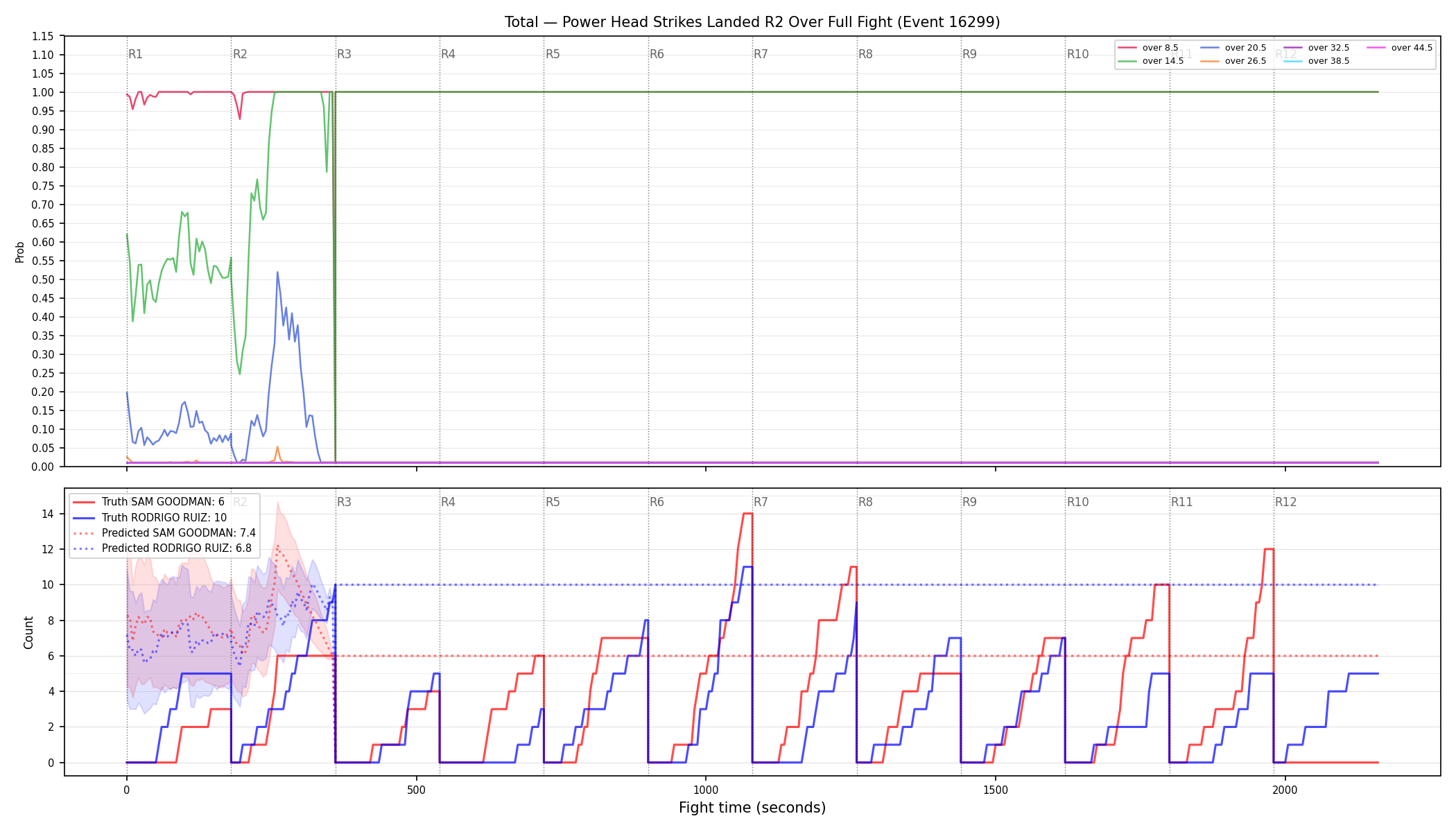Click the 'Prob' y-axis label
Viewport: 1456px width, 832px height.
coord(20,252)
